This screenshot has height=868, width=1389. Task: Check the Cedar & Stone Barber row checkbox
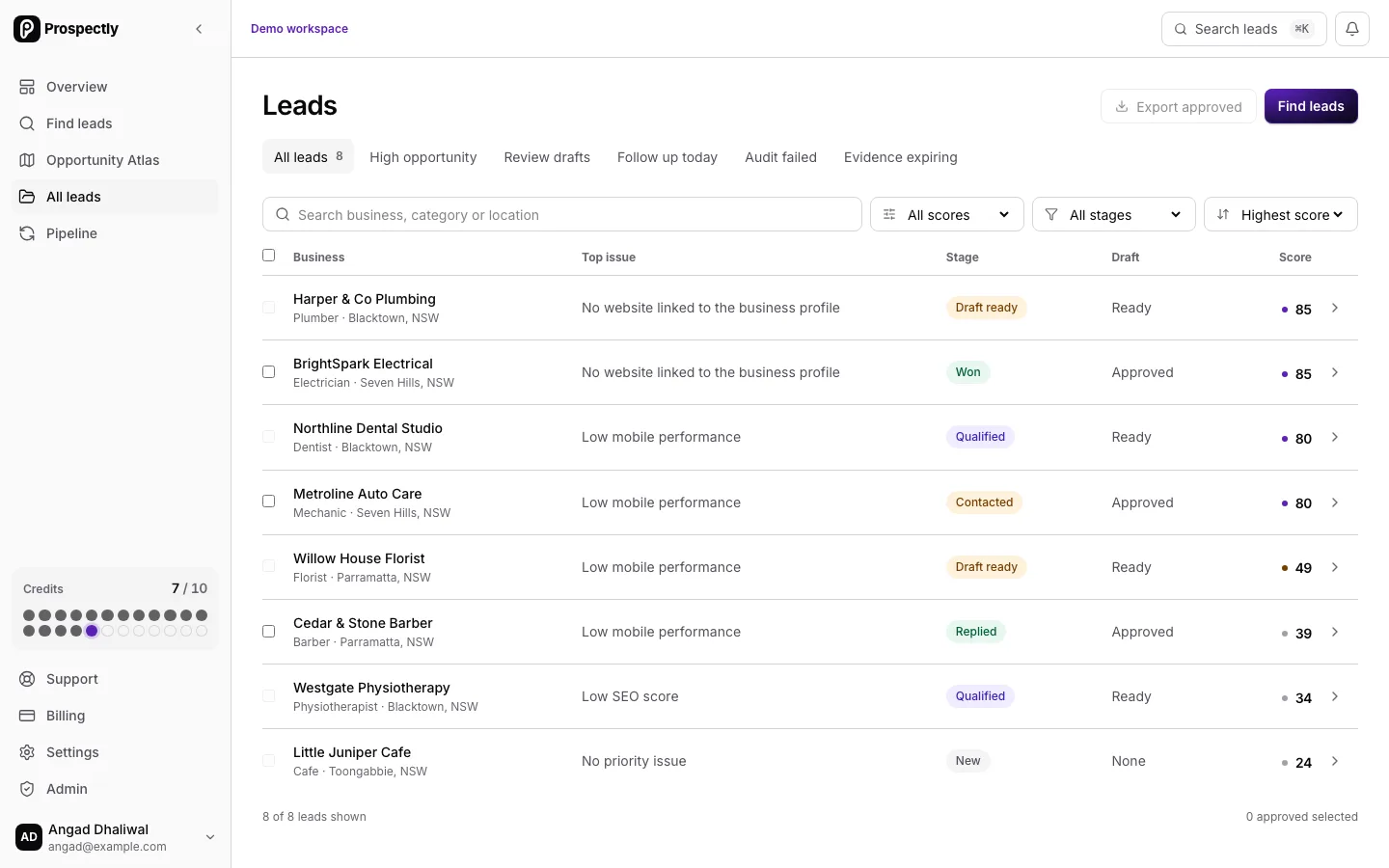pos(269,631)
